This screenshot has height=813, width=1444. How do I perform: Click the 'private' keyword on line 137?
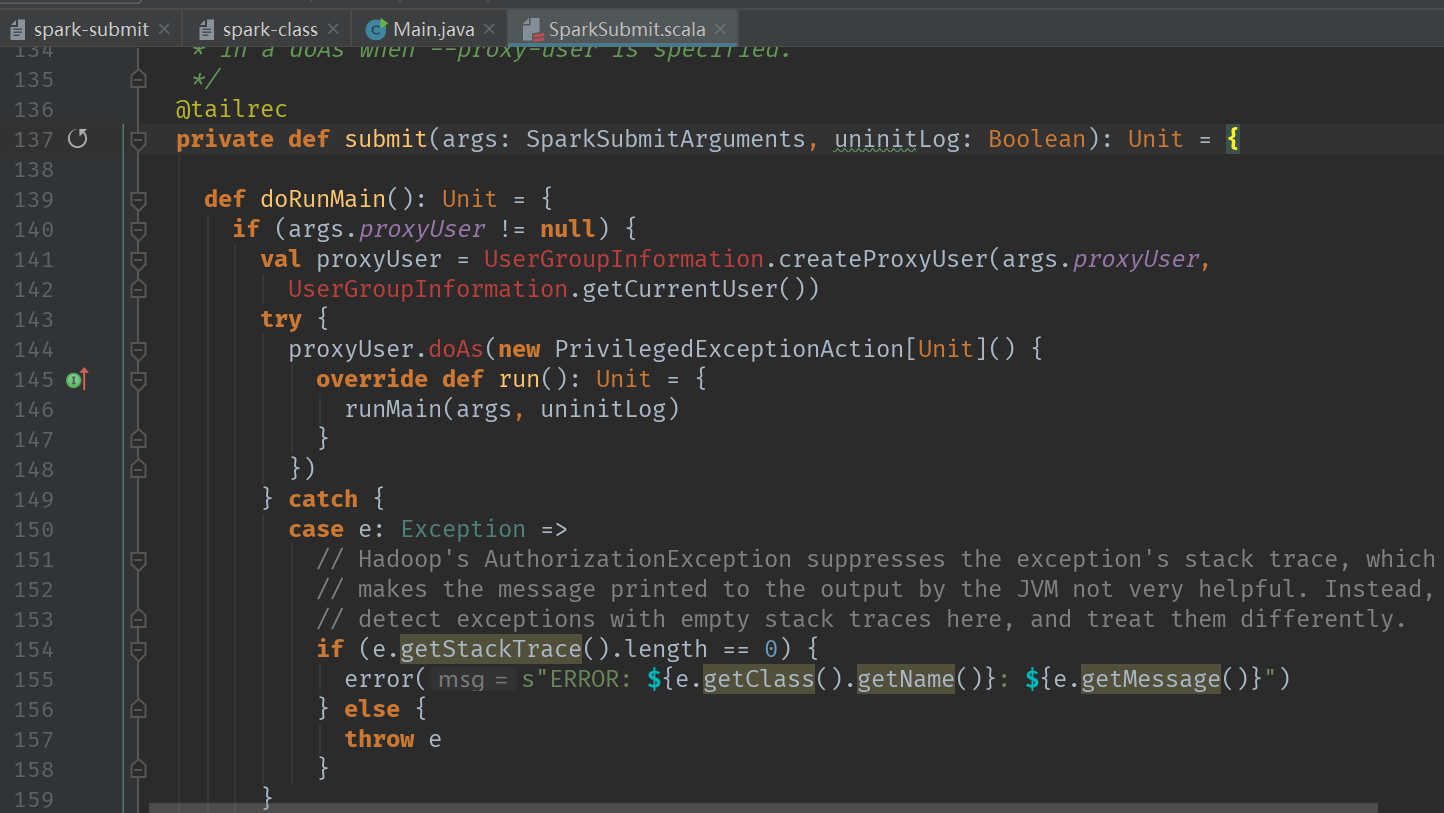[x=225, y=139]
